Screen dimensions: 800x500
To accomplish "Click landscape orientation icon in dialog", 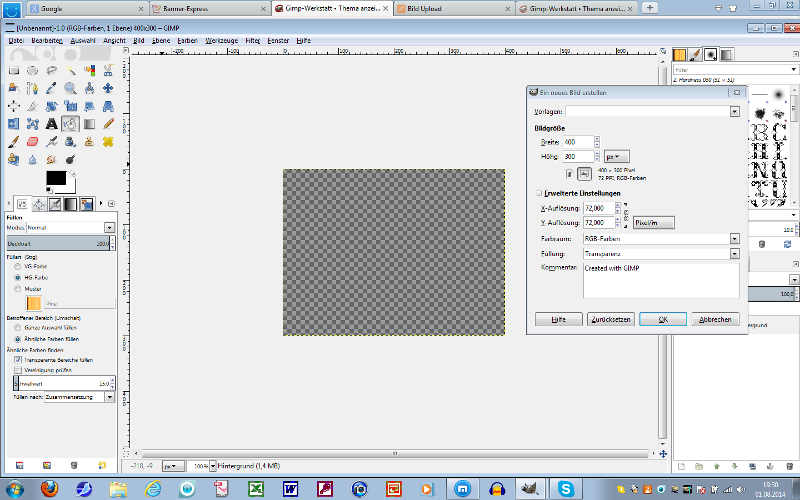I will tap(585, 173).
